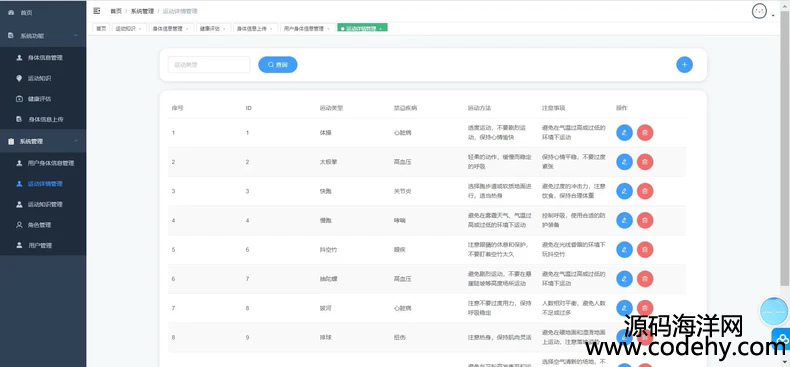Switch to the 运动知识 tab

tap(125, 29)
